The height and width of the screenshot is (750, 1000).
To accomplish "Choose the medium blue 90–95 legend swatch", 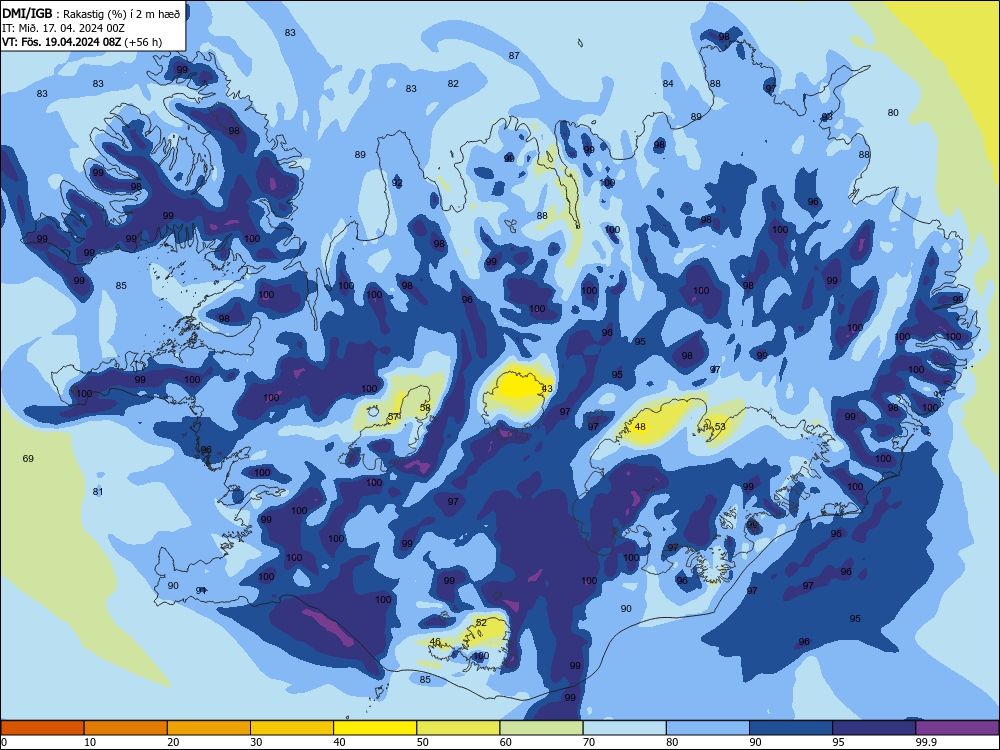I will (x=791, y=728).
